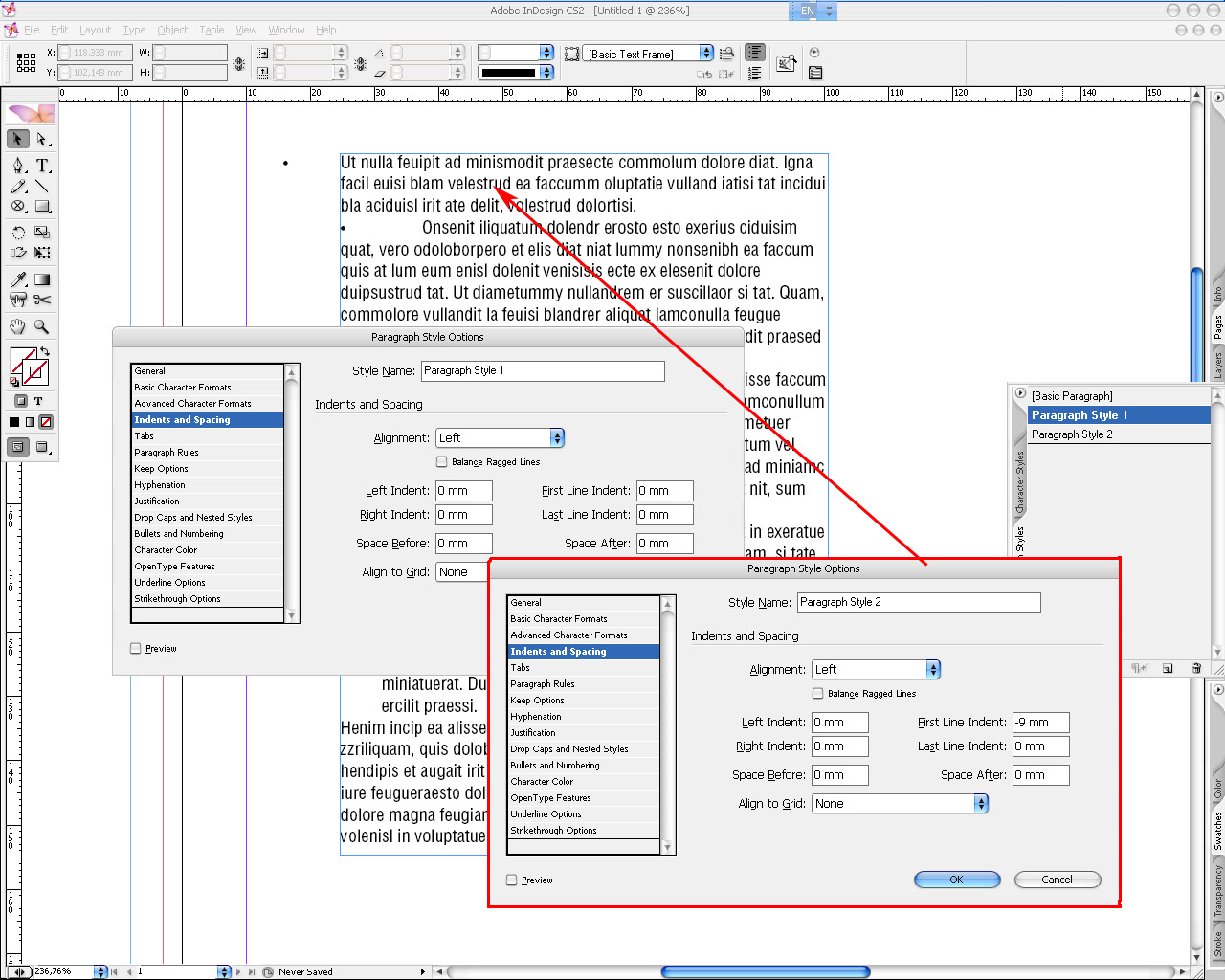Screen dimensions: 1225x980
Task: Toggle Preview Mode in toolbox
Action: coord(42,447)
